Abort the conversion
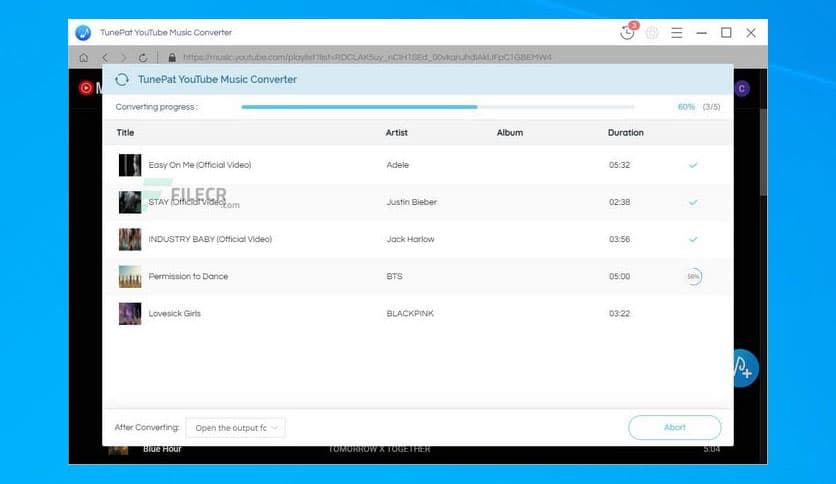Viewport: 836px width, 484px height. click(x=674, y=427)
